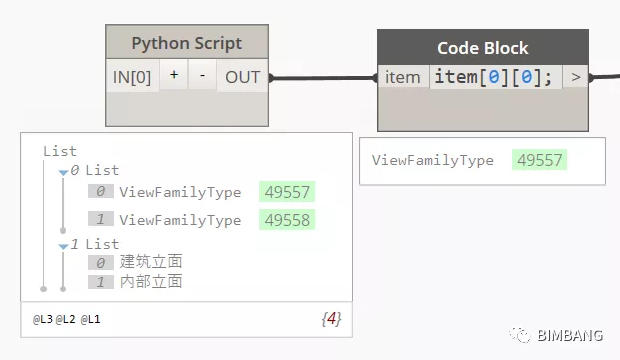Image resolution: width=620 pixels, height=360 pixels.
Task: Click the green 49557 element ID in the list
Action: [287, 192]
